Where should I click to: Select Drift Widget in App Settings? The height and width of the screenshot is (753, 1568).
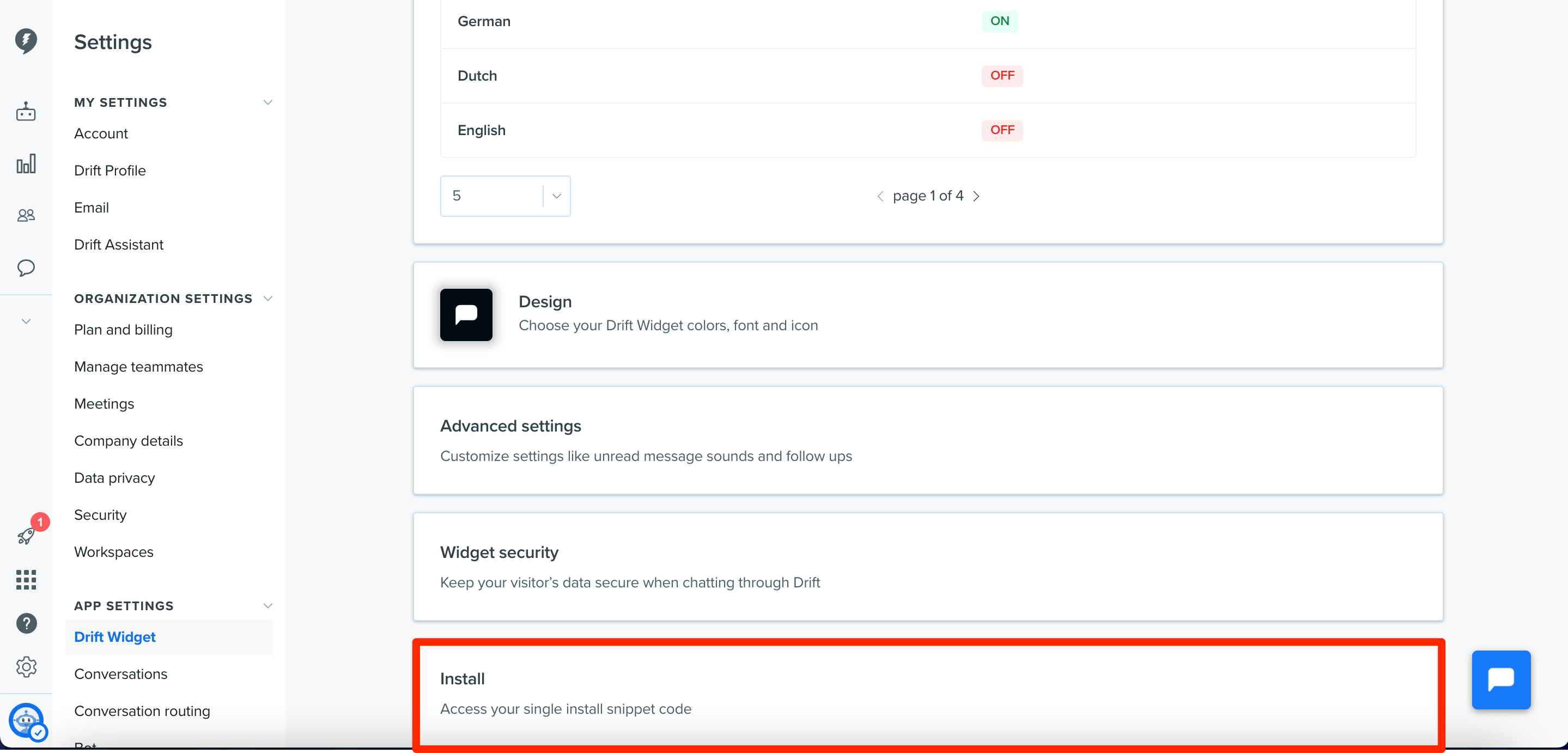(x=114, y=637)
